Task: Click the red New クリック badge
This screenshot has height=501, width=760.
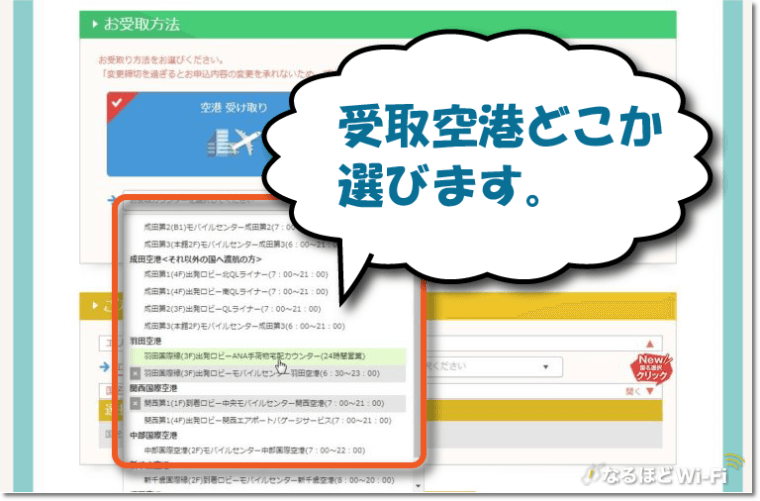Action: (651, 369)
